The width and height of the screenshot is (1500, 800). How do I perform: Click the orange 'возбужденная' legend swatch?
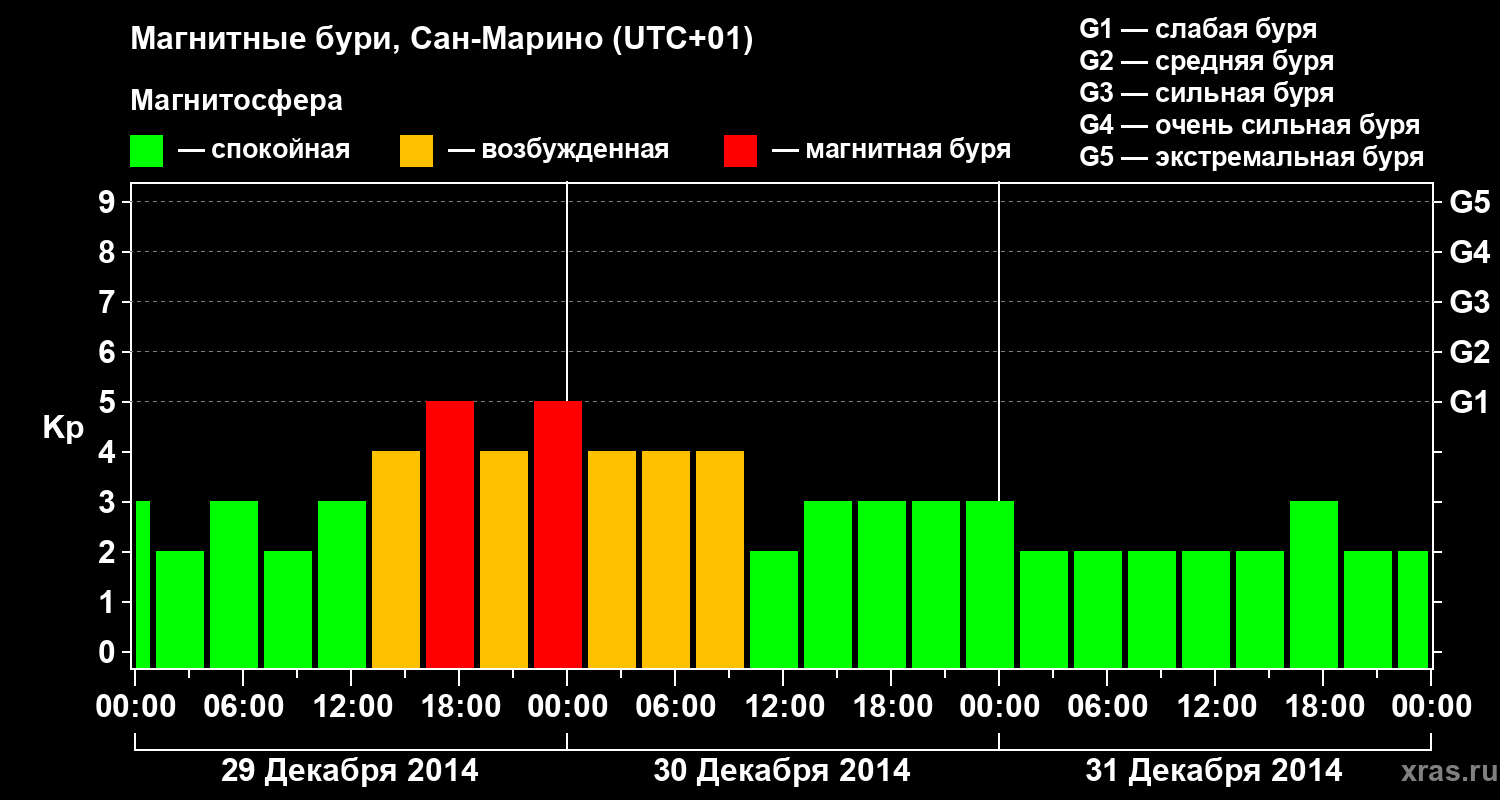point(416,151)
